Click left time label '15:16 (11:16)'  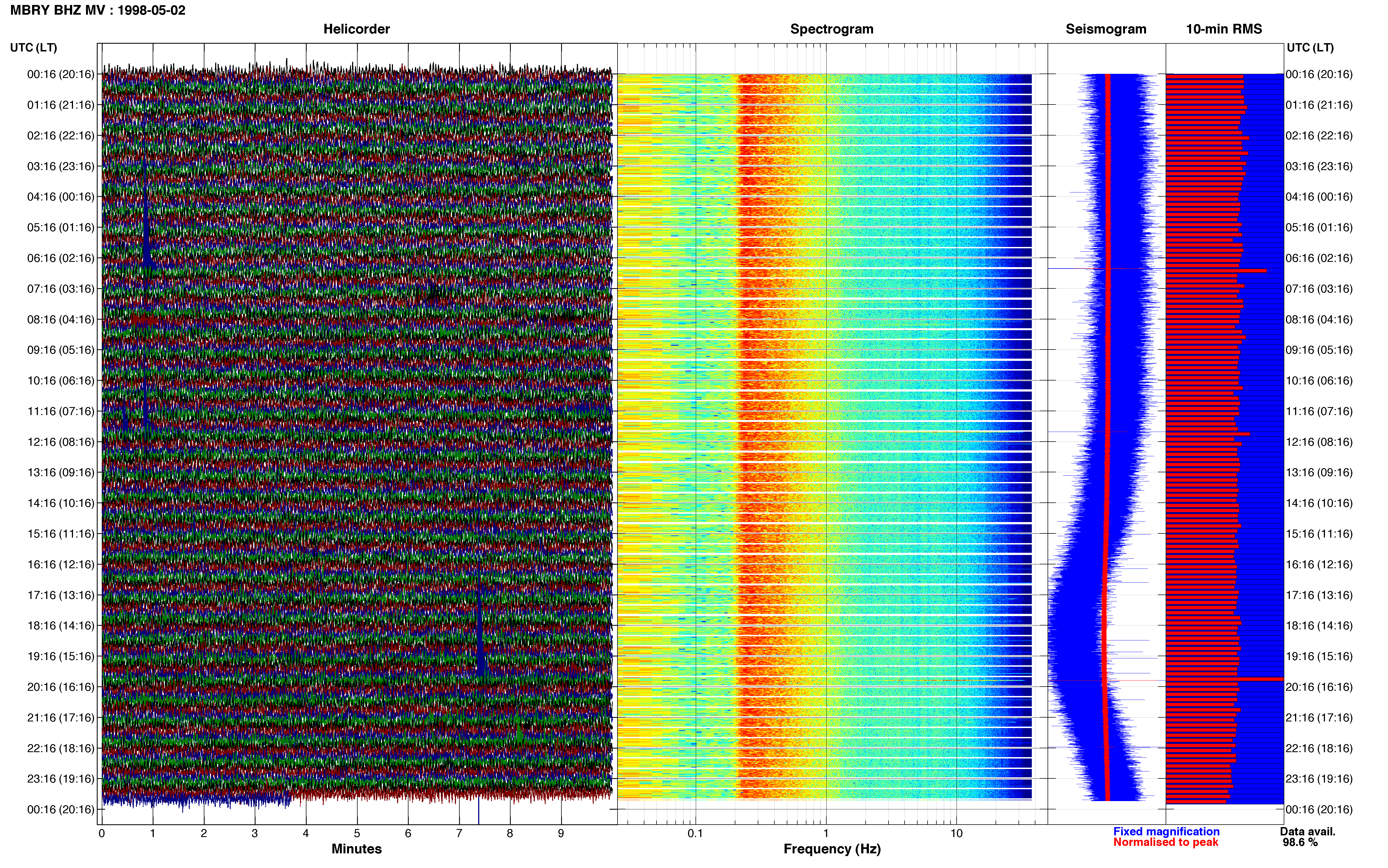click(61, 534)
